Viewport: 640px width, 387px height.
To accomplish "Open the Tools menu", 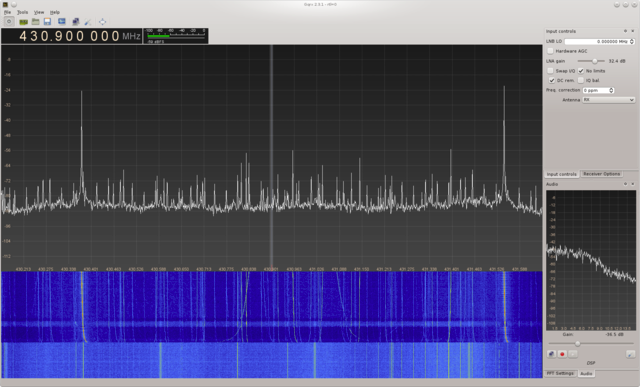I will pyautogui.click(x=22, y=12).
